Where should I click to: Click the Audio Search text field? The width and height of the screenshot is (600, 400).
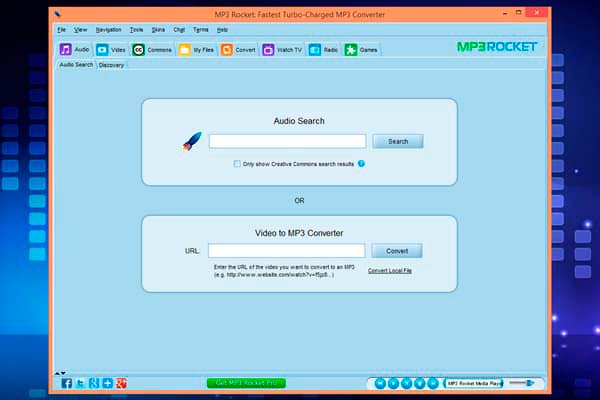pos(287,141)
